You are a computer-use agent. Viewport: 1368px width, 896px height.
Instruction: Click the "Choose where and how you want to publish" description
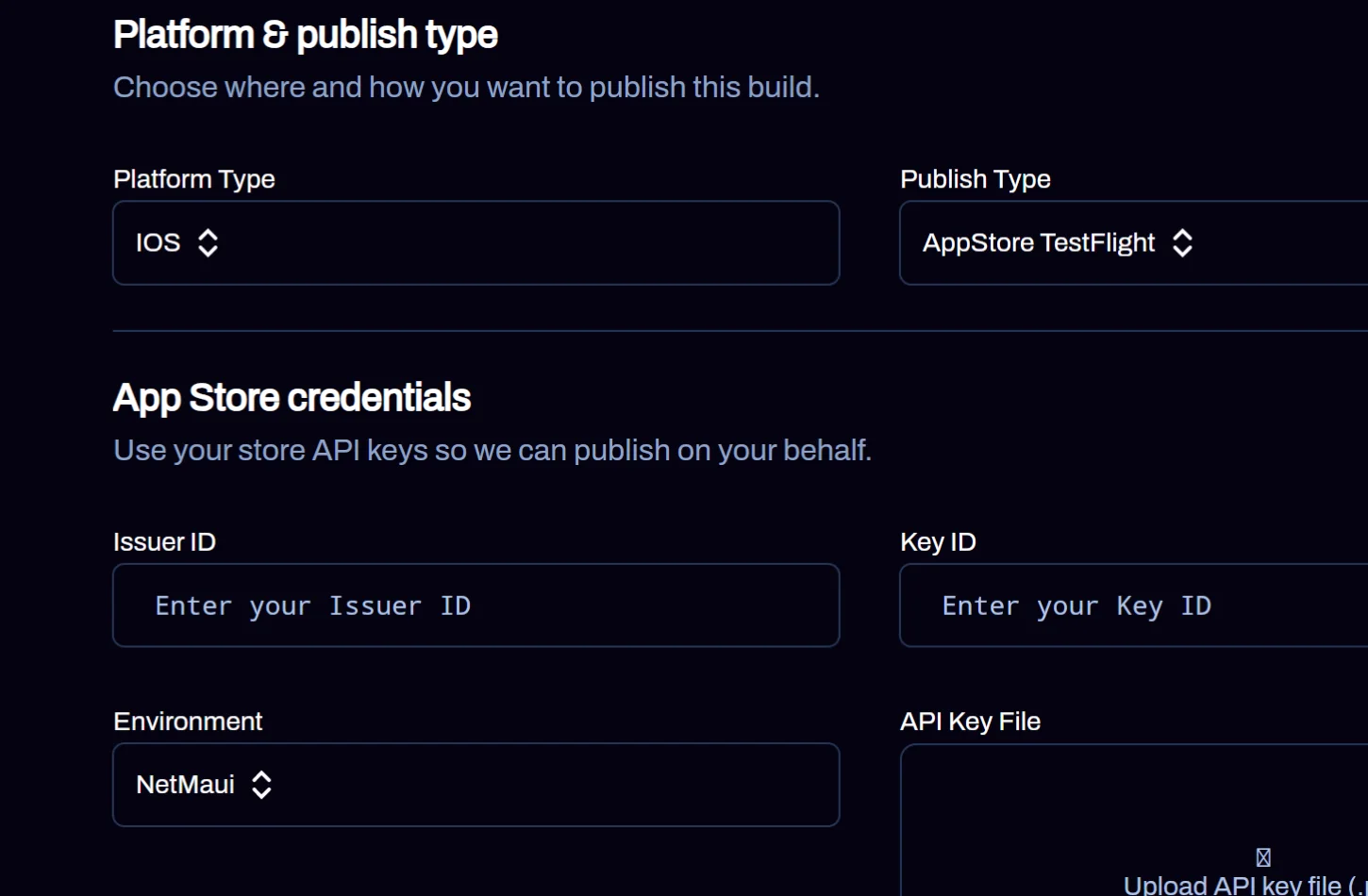pos(466,87)
